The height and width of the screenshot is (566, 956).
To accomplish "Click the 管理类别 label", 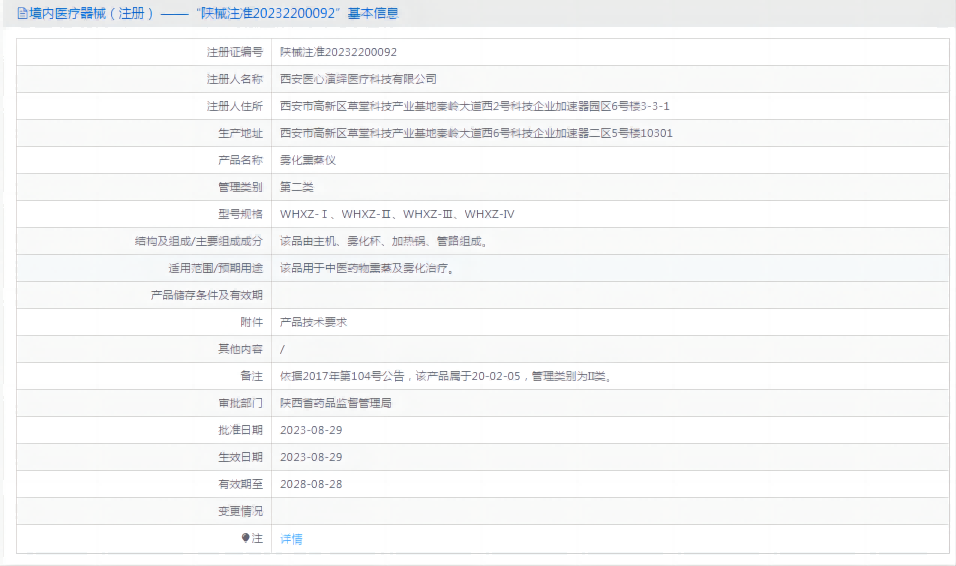I will [x=240, y=187].
